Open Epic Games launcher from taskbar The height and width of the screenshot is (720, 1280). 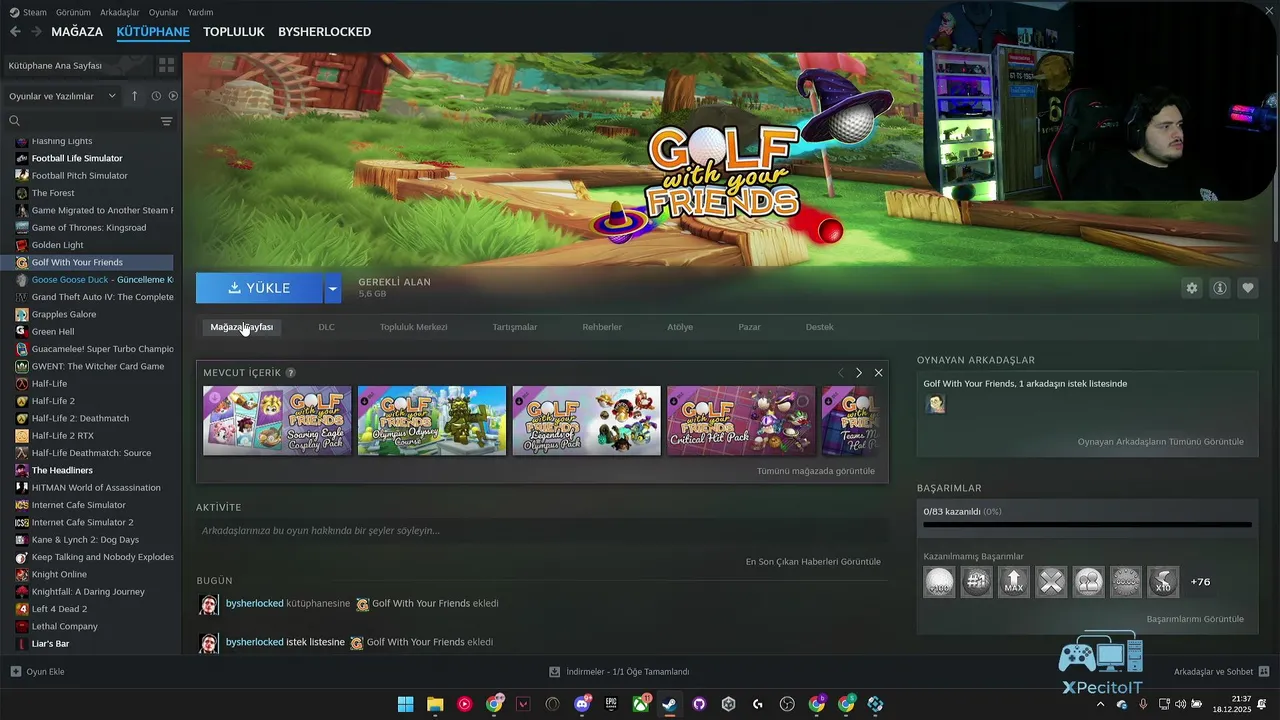click(611, 704)
